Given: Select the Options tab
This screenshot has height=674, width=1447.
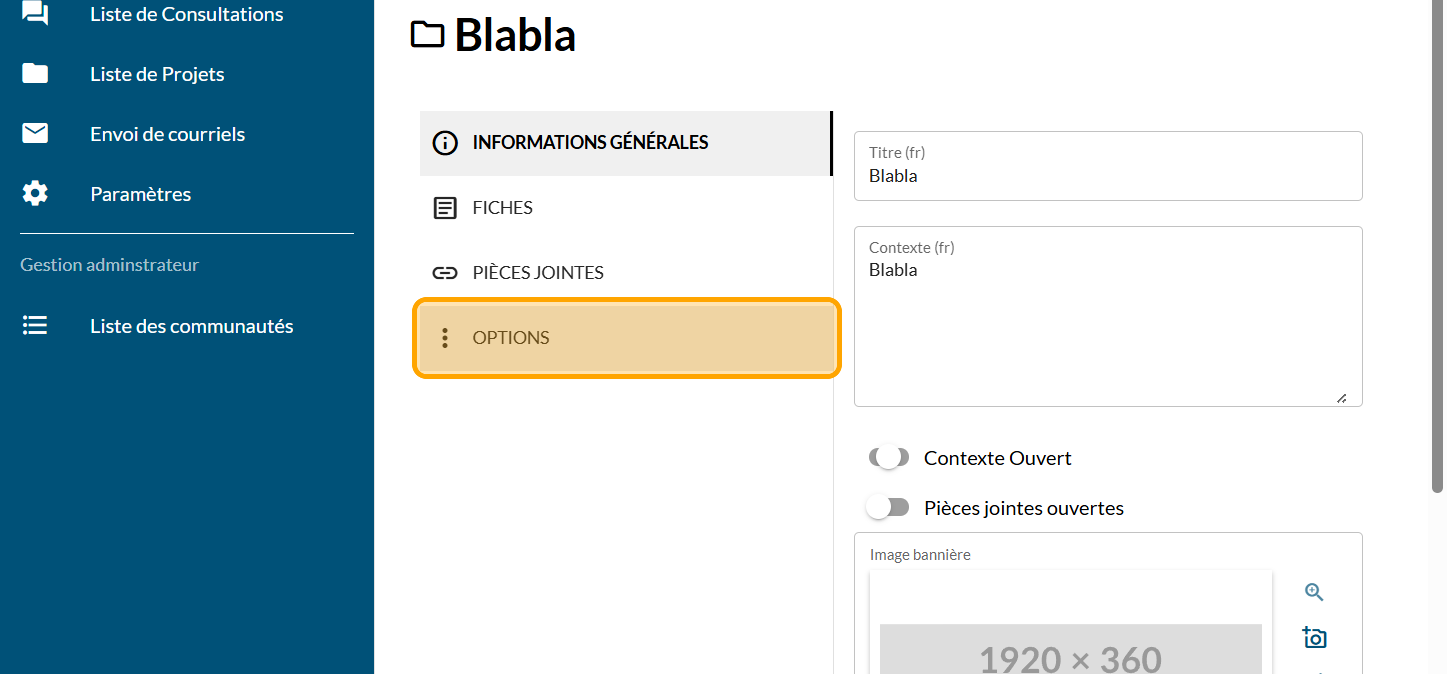Looking at the screenshot, I should pyautogui.click(x=511, y=338).
